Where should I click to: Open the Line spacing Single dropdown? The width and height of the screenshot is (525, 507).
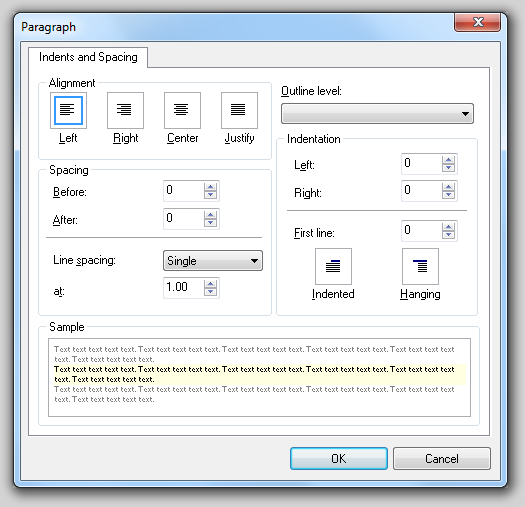(213, 261)
